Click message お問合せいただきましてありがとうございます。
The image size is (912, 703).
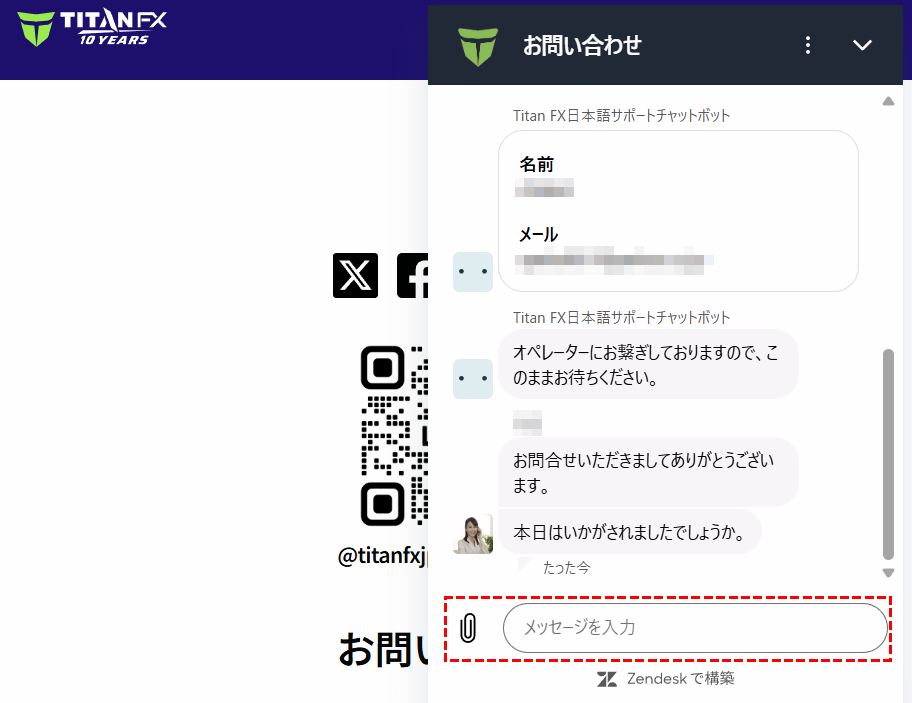tap(649, 472)
